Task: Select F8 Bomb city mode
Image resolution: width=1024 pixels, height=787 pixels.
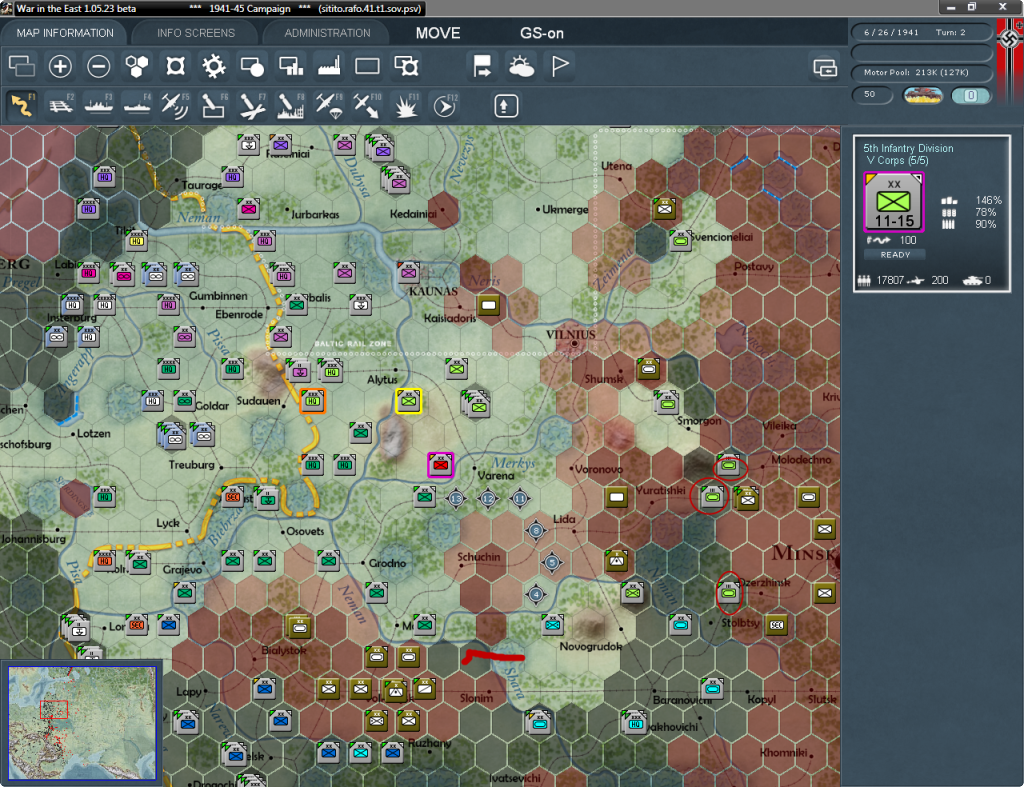Action: (x=291, y=106)
